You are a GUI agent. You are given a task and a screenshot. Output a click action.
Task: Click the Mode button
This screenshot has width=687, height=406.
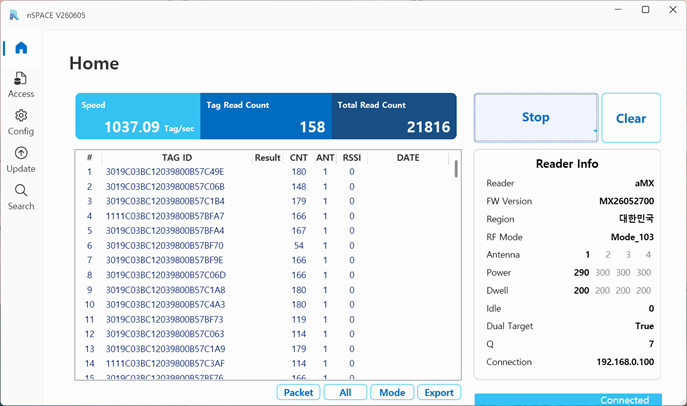point(392,392)
